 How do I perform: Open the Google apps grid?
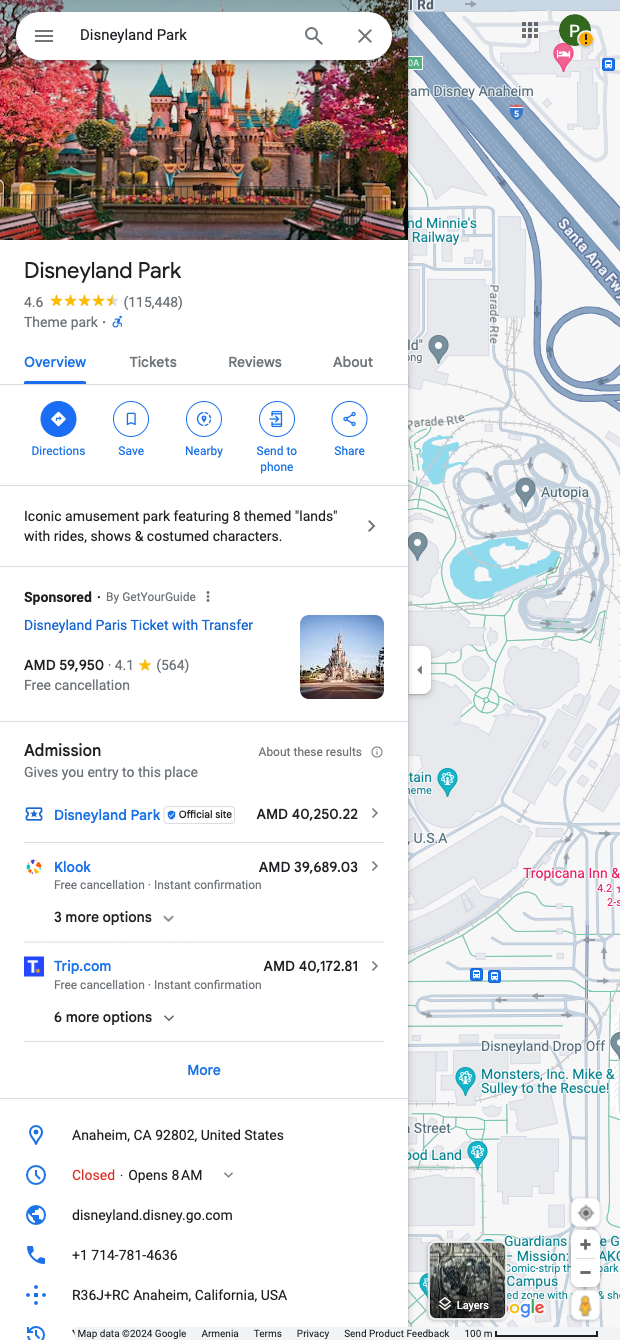click(530, 30)
